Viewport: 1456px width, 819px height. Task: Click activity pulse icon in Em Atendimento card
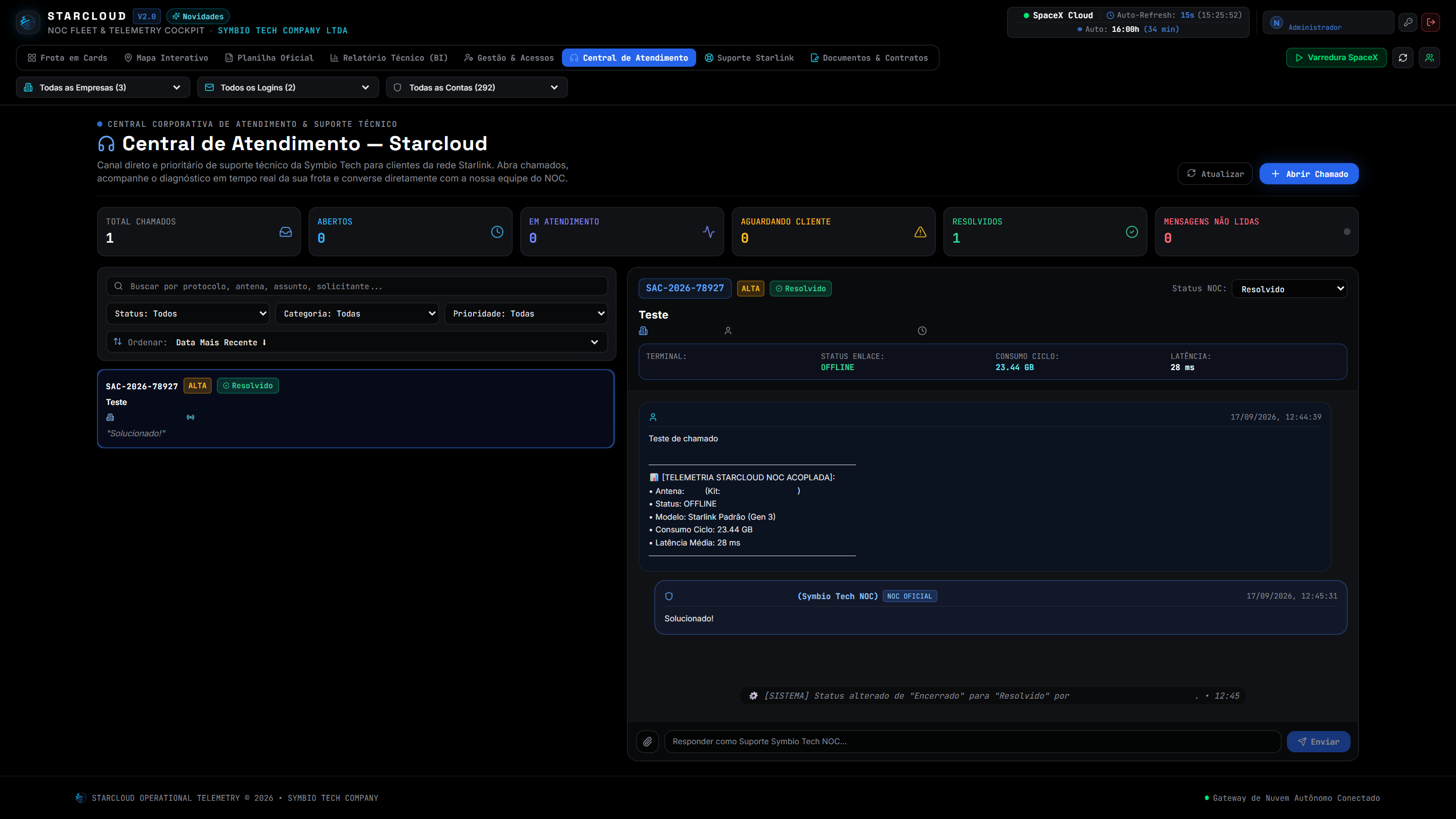(709, 232)
